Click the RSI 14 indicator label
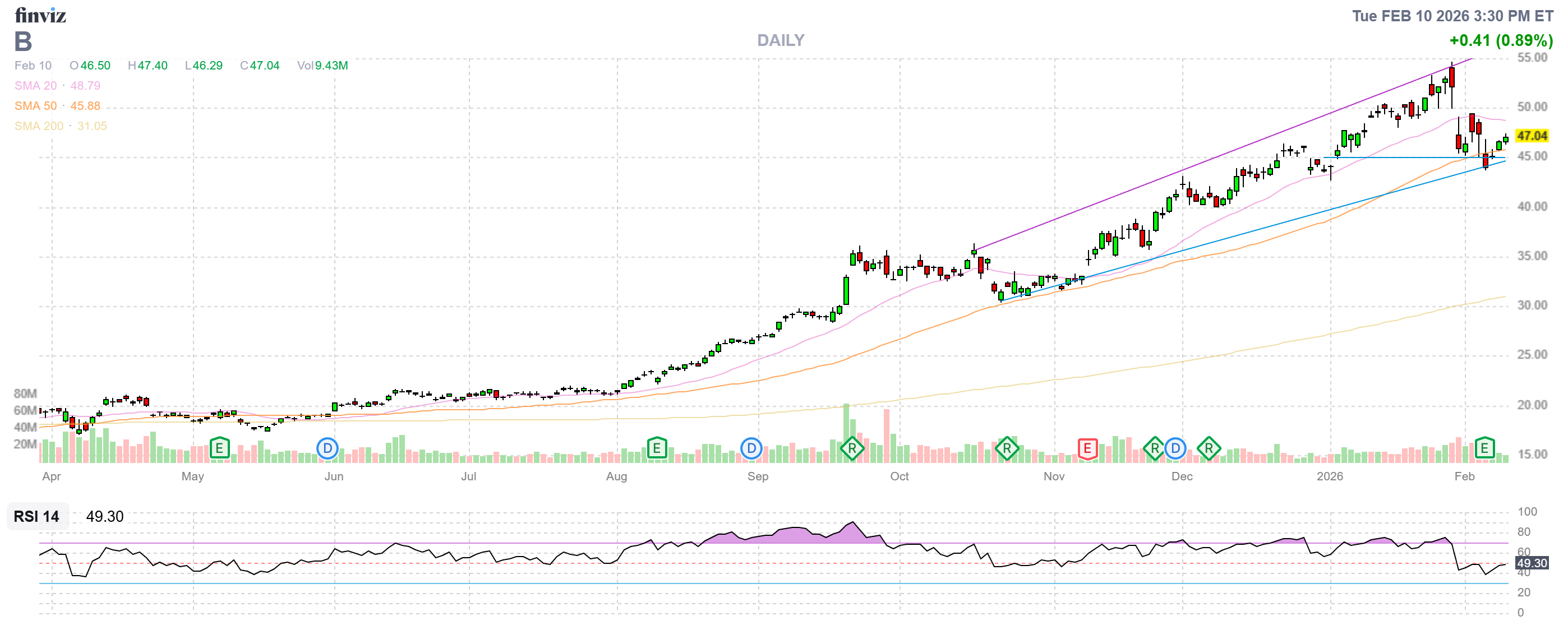This screenshot has height=630, width=1568. (36, 516)
